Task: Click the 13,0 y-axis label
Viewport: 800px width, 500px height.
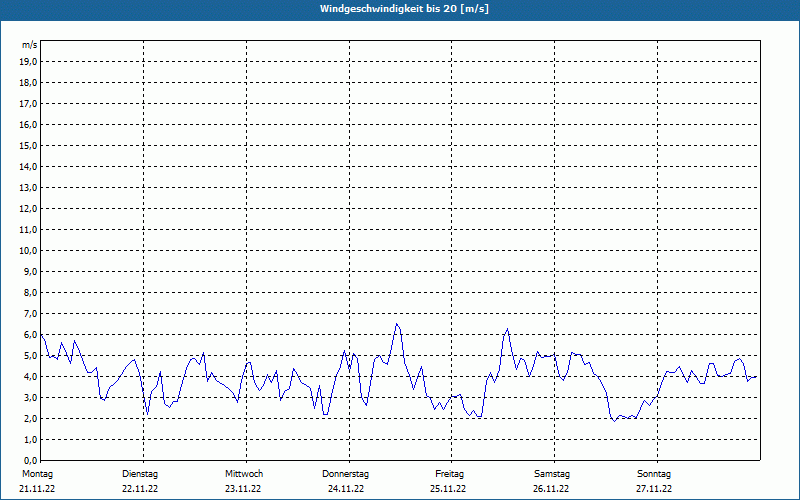Action: click(29, 188)
